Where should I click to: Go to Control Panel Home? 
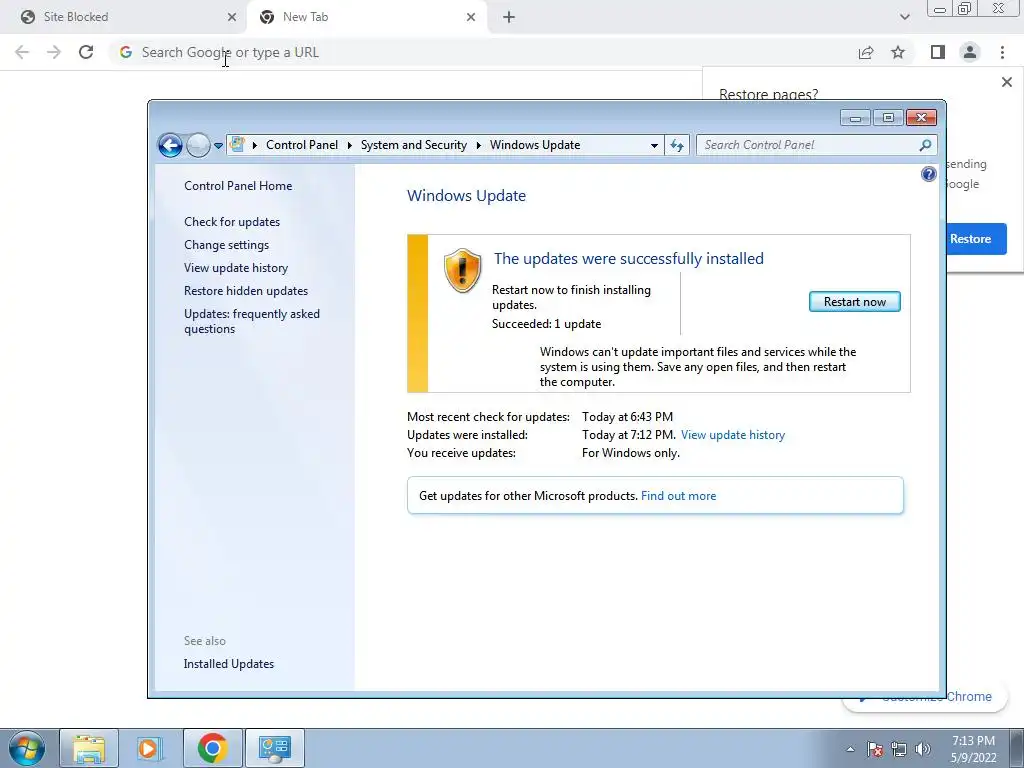[238, 185]
